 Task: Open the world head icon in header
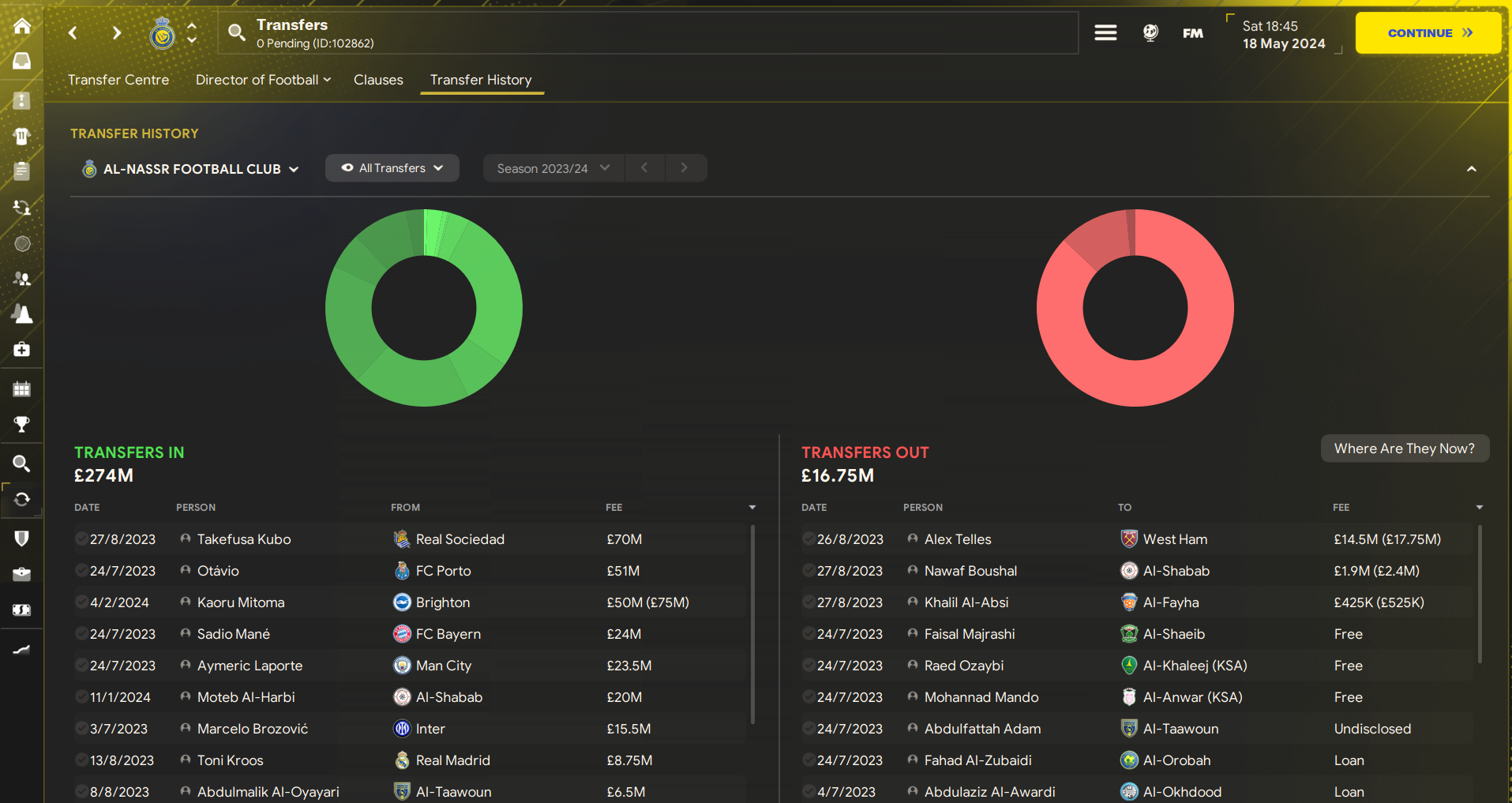[1150, 32]
